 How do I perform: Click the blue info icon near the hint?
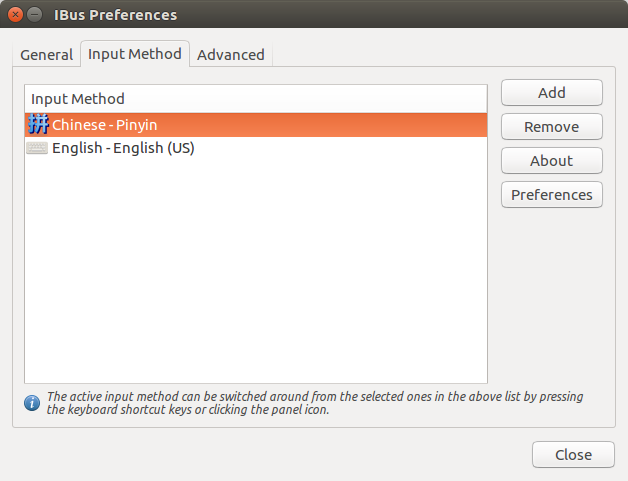click(x=32, y=403)
